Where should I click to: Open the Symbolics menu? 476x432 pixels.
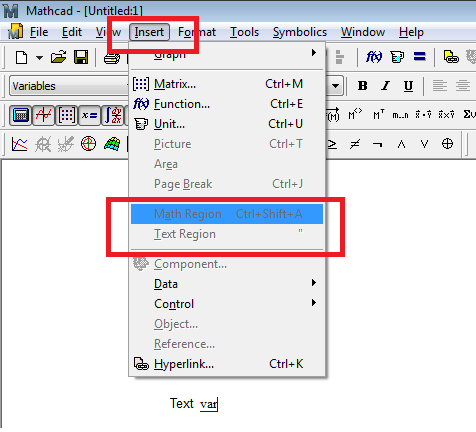[x=300, y=32]
